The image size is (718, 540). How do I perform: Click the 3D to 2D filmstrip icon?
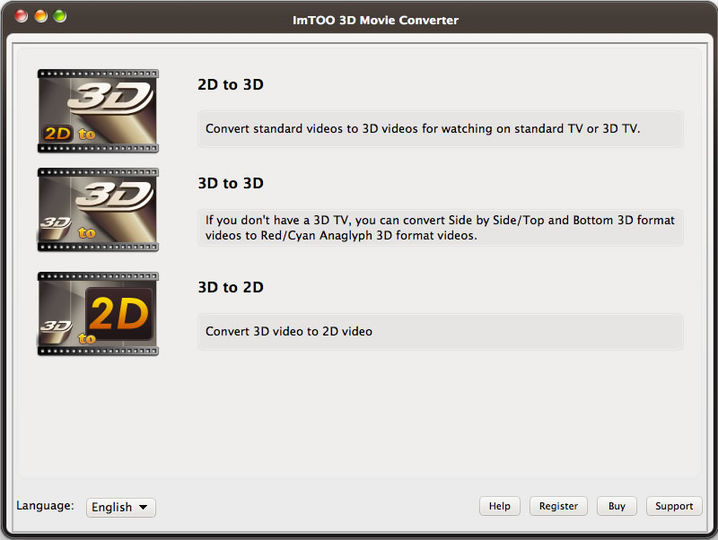(98, 313)
